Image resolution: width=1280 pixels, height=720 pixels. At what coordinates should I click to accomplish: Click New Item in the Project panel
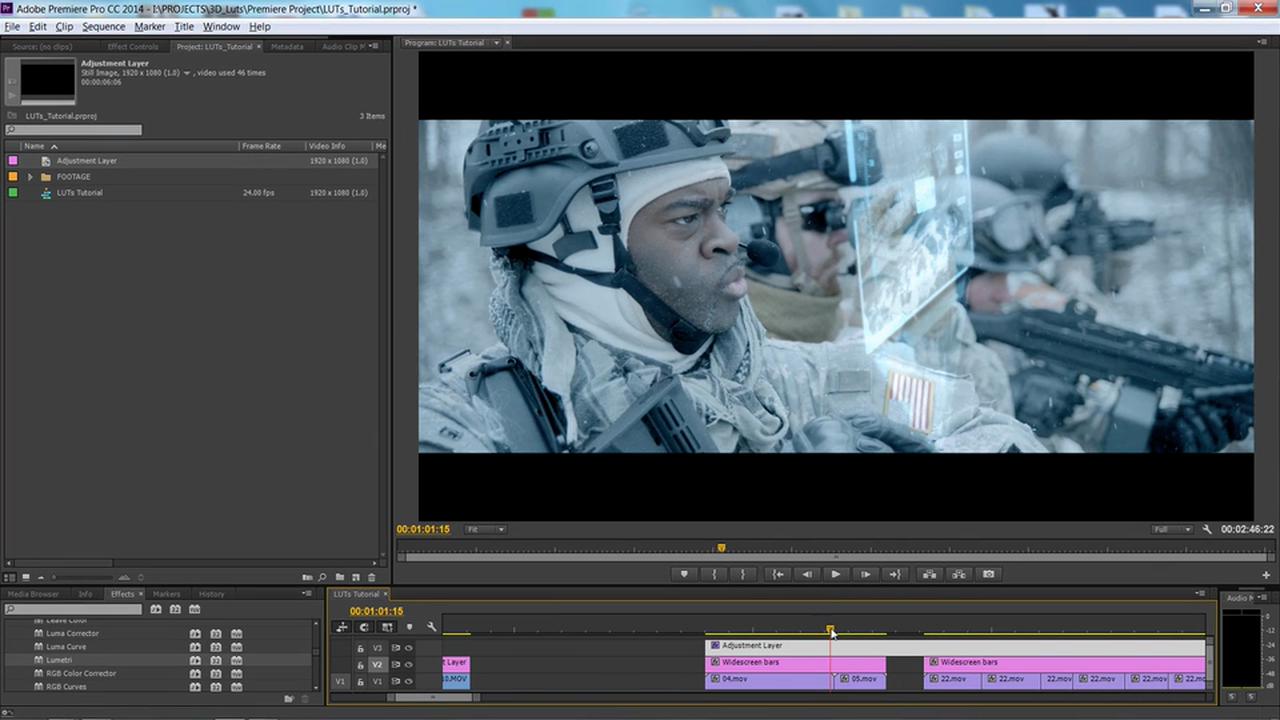[x=356, y=577]
